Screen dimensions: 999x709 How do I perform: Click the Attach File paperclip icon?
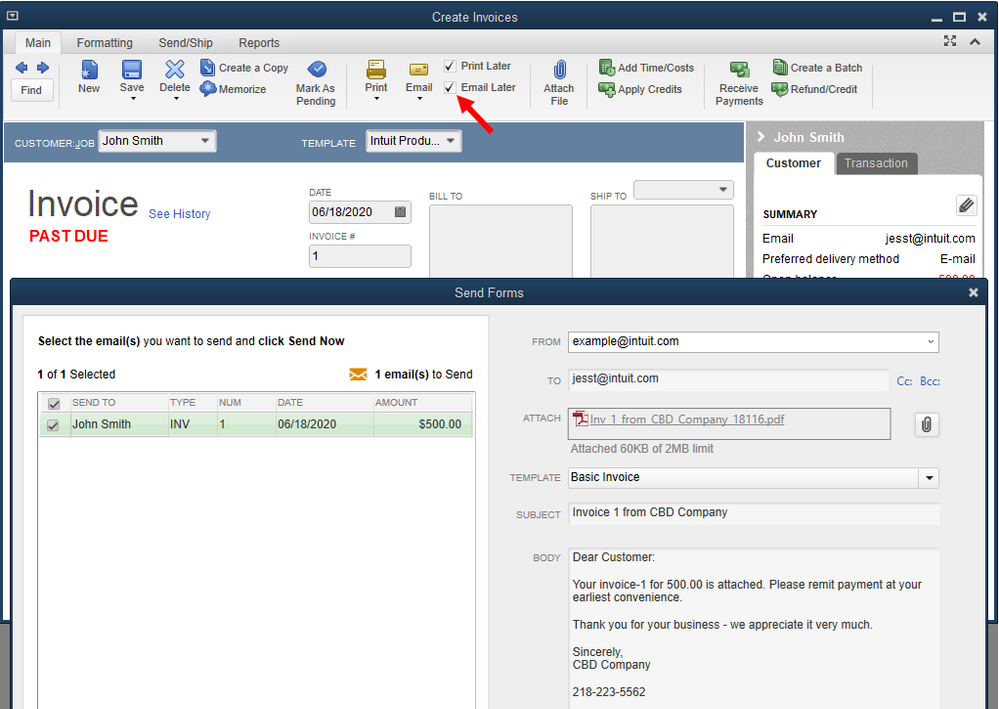click(559, 69)
